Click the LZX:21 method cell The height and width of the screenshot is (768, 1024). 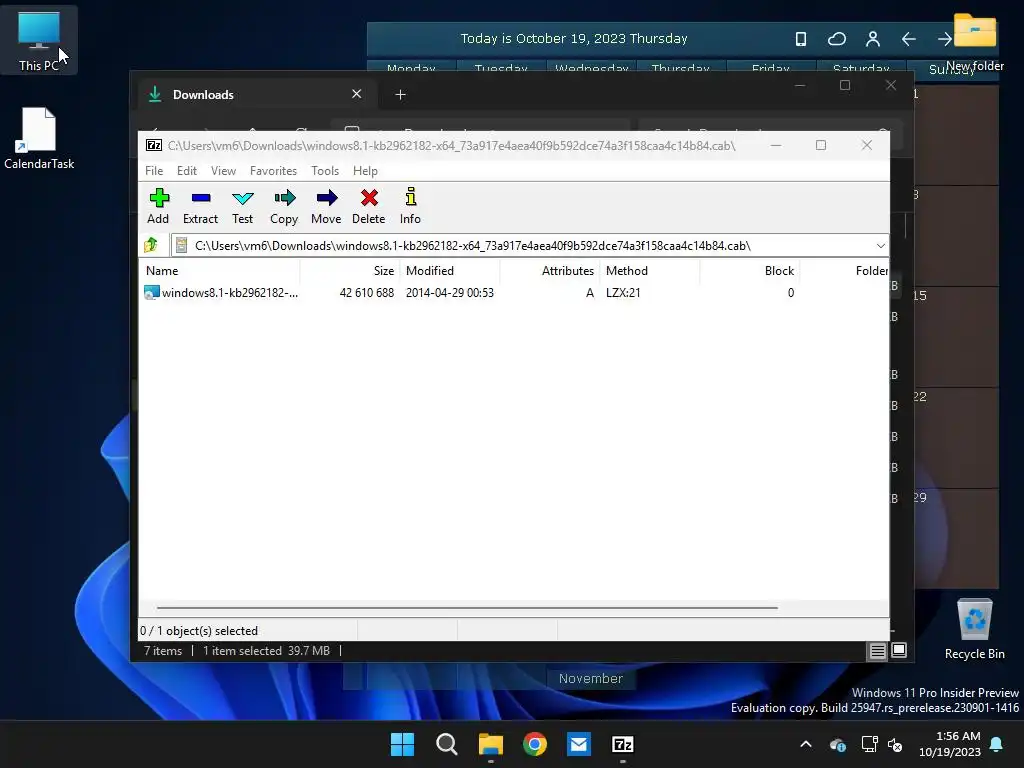pyautogui.click(x=623, y=293)
